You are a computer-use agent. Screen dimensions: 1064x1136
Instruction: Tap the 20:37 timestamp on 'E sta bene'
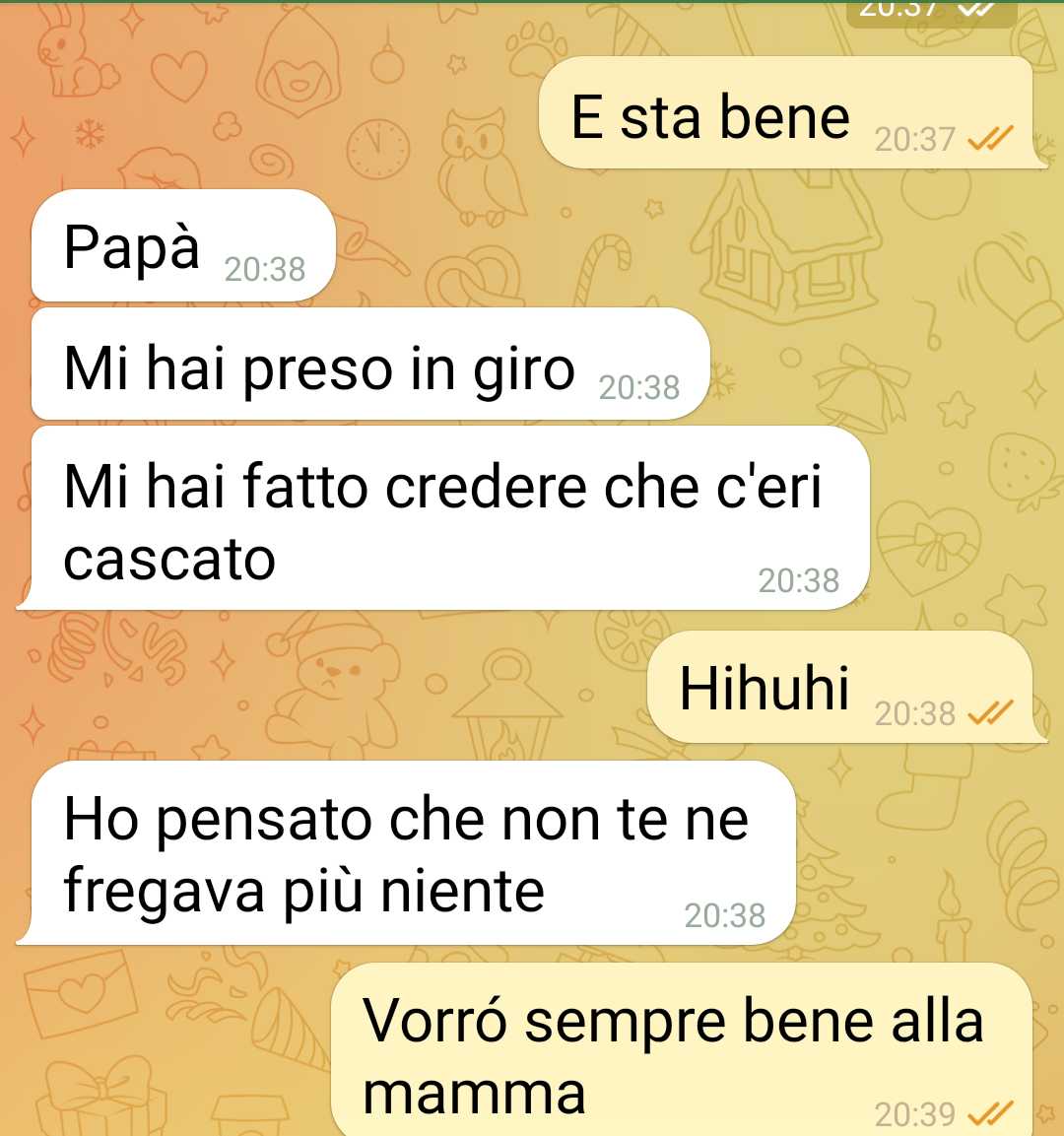(x=915, y=139)
